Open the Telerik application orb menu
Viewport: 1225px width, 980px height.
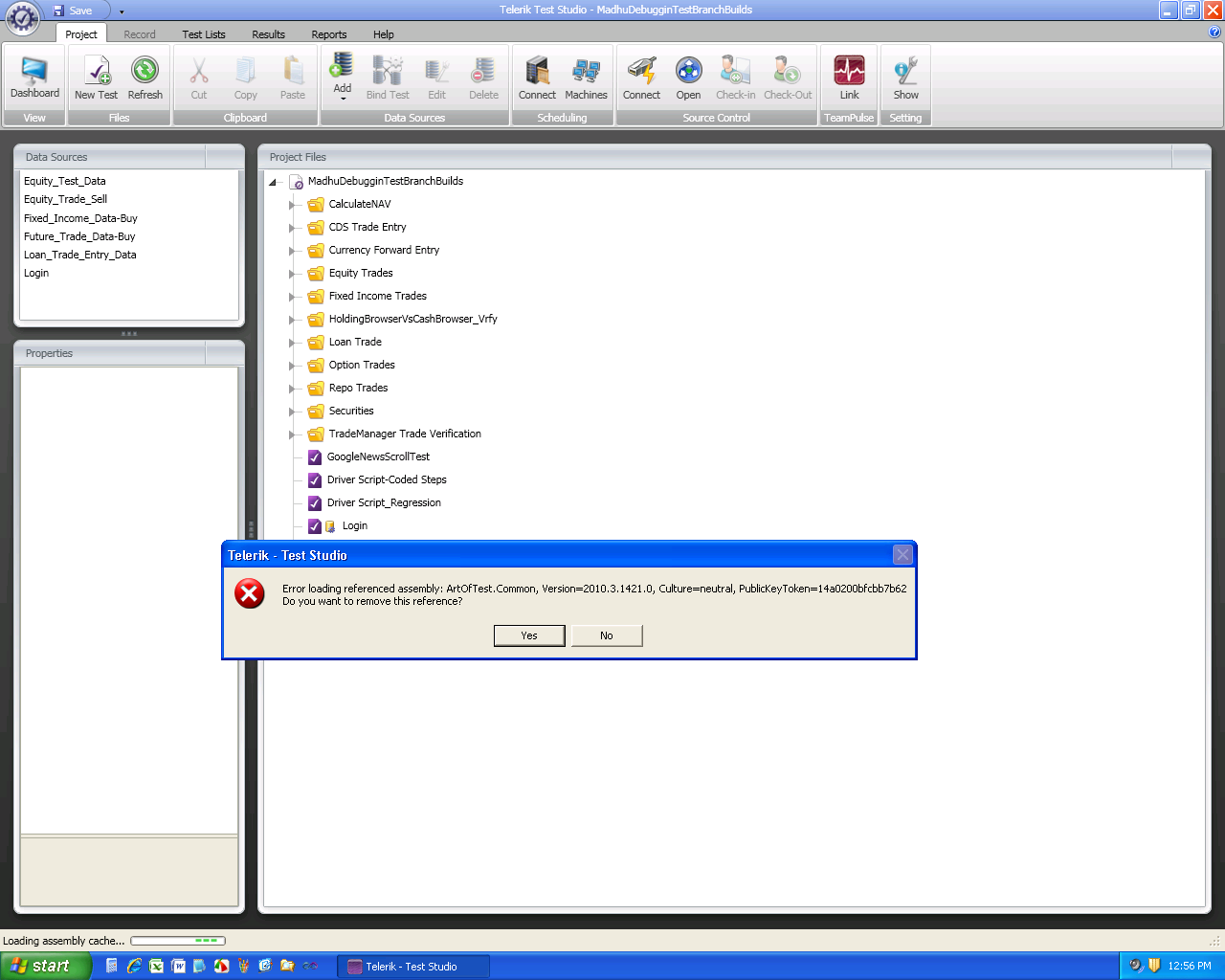pos(22,18)
